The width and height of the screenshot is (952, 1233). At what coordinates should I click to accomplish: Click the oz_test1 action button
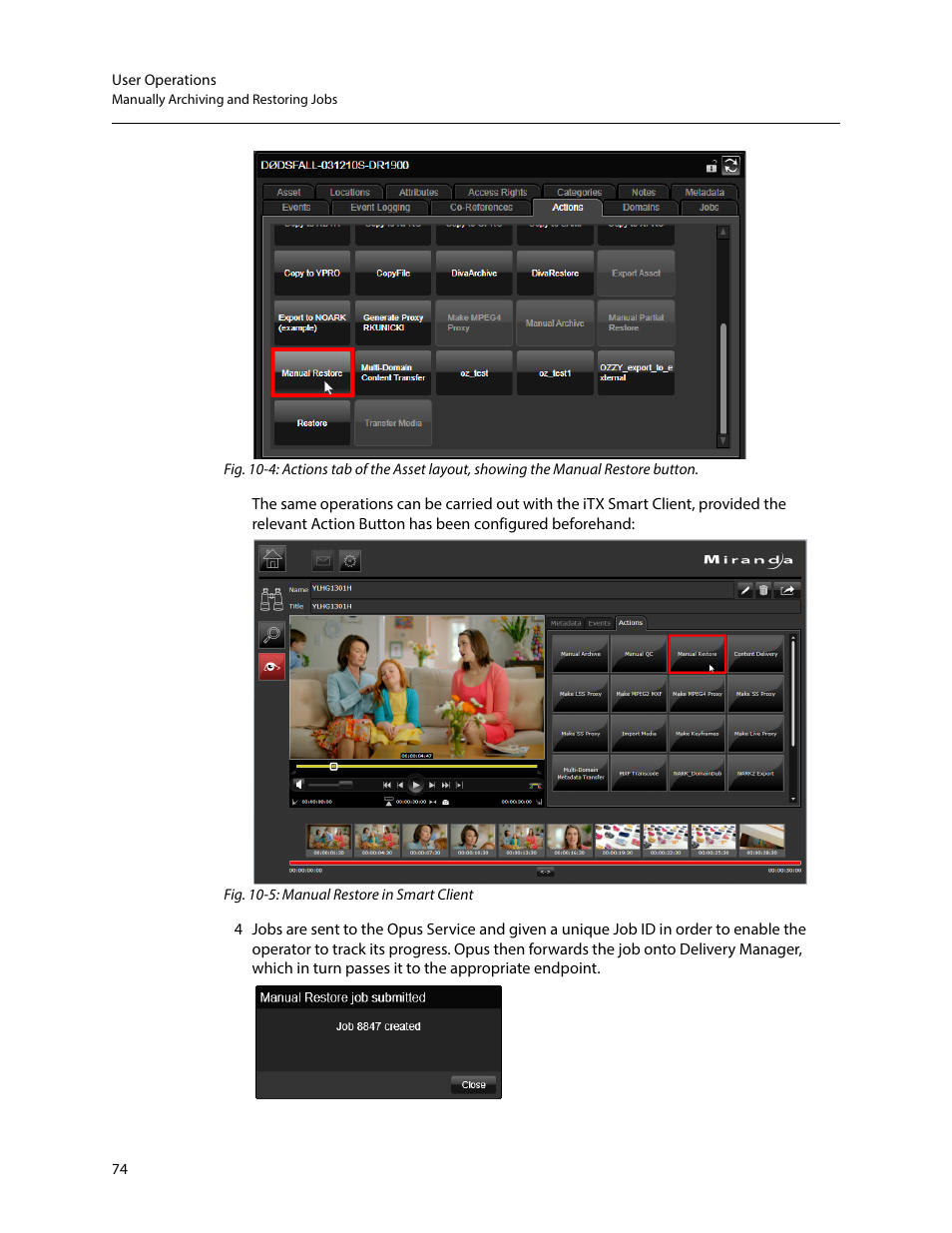pyautogui.click(x=555, y=372)
